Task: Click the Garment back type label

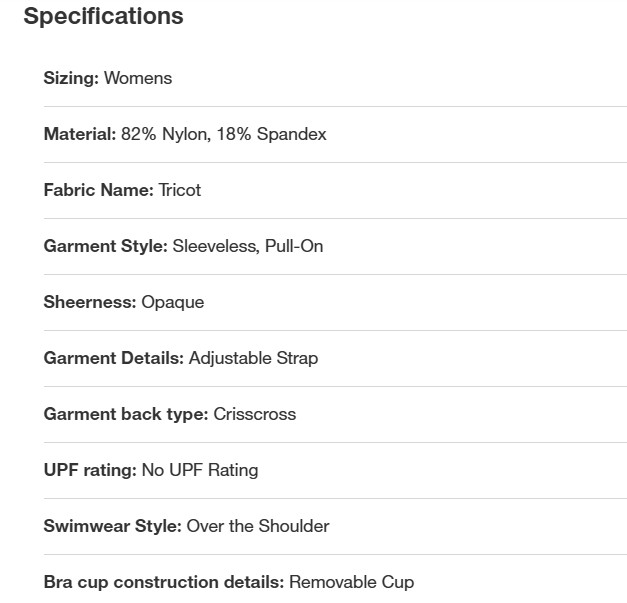Action: point(126,415)
